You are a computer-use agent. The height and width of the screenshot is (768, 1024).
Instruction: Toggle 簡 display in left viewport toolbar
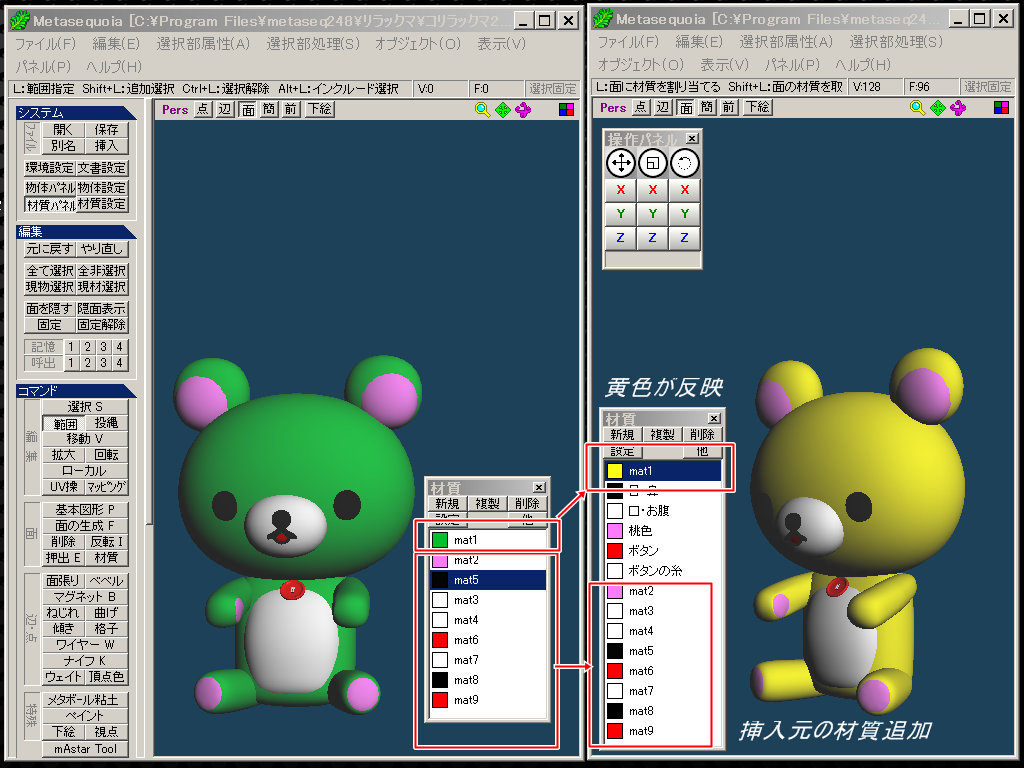click(269, 109)
